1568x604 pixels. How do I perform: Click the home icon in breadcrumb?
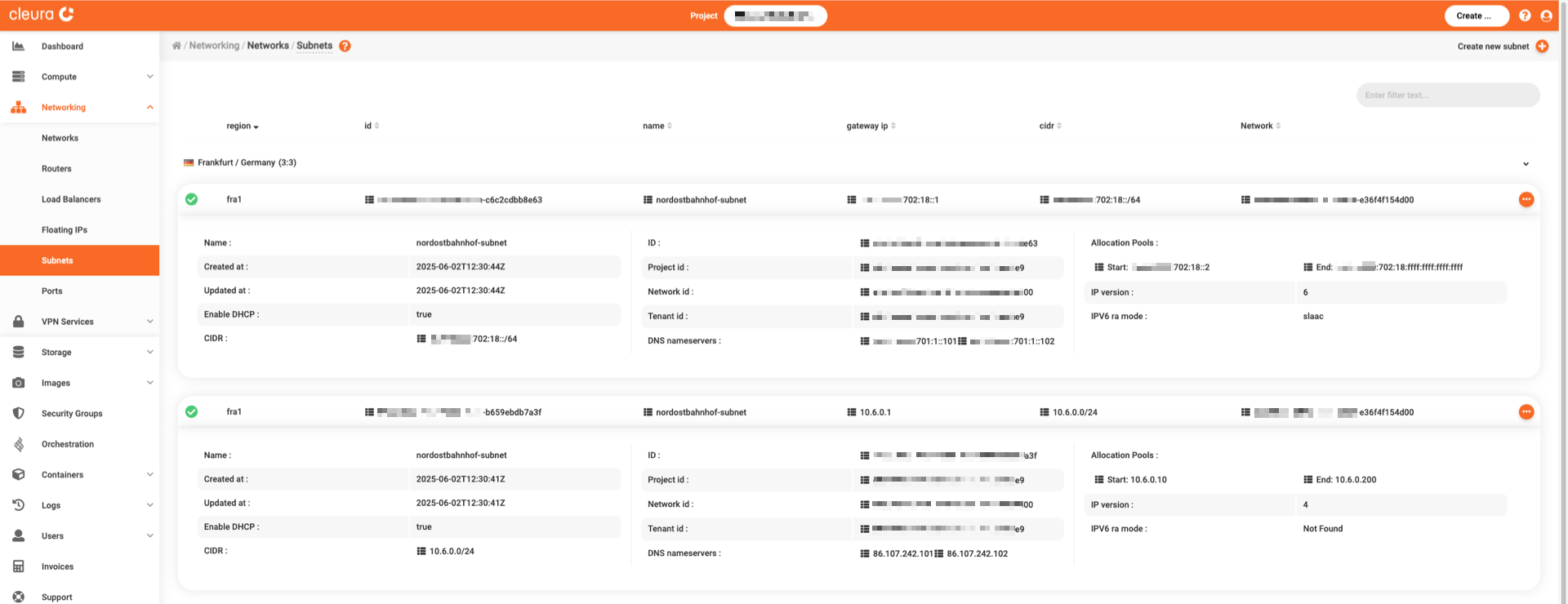[x=176, y=46]
